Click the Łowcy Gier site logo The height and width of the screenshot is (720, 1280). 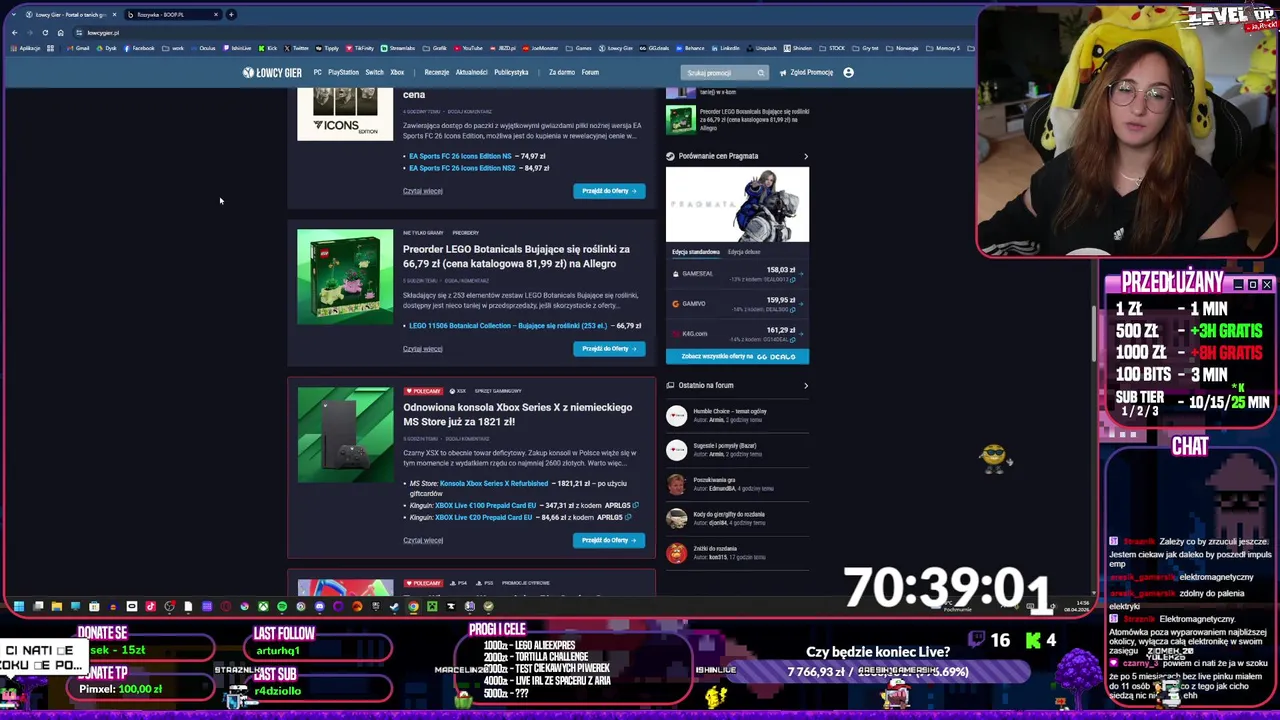[x=272, y=72]
